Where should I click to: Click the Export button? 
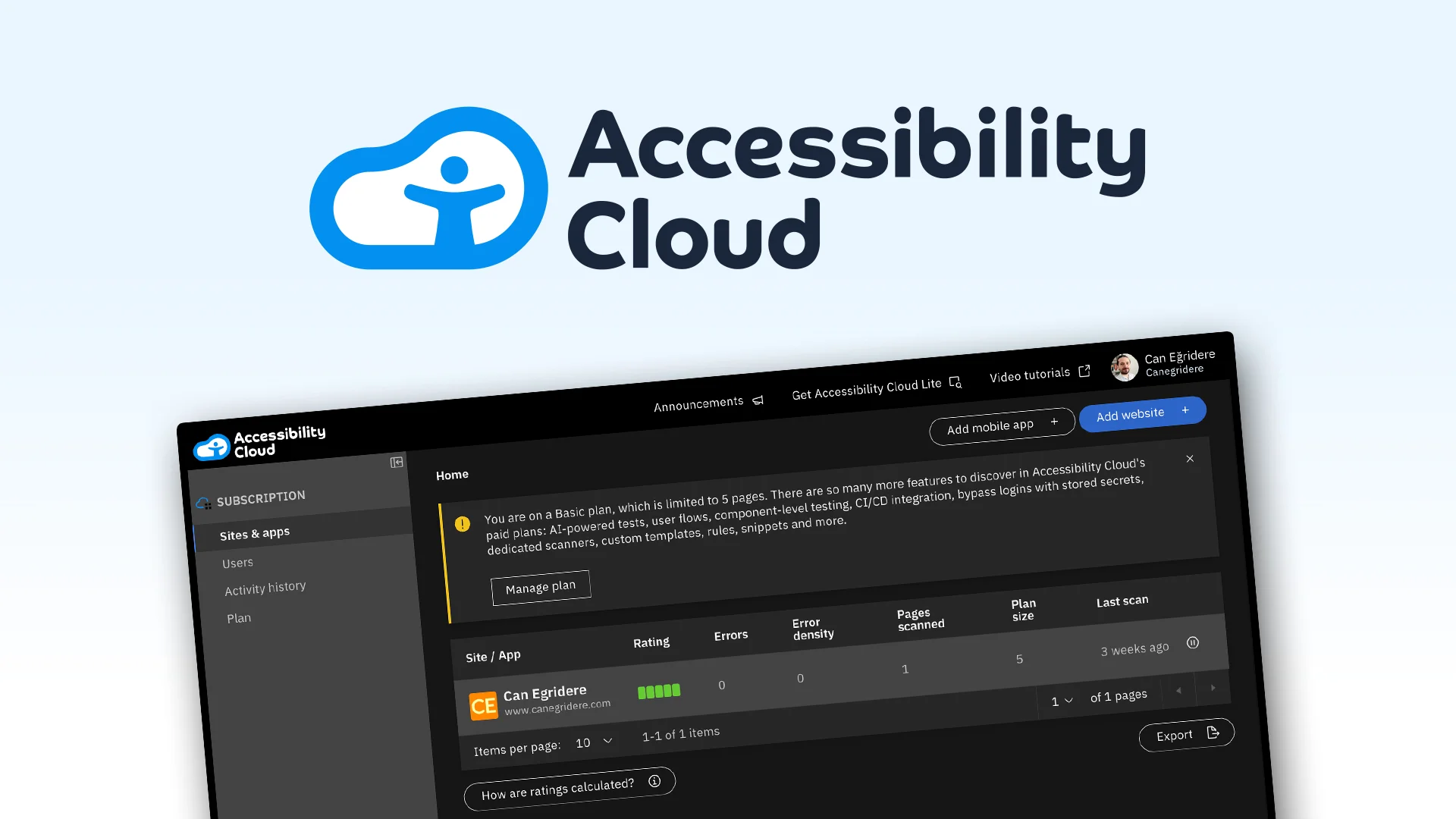1186,735
